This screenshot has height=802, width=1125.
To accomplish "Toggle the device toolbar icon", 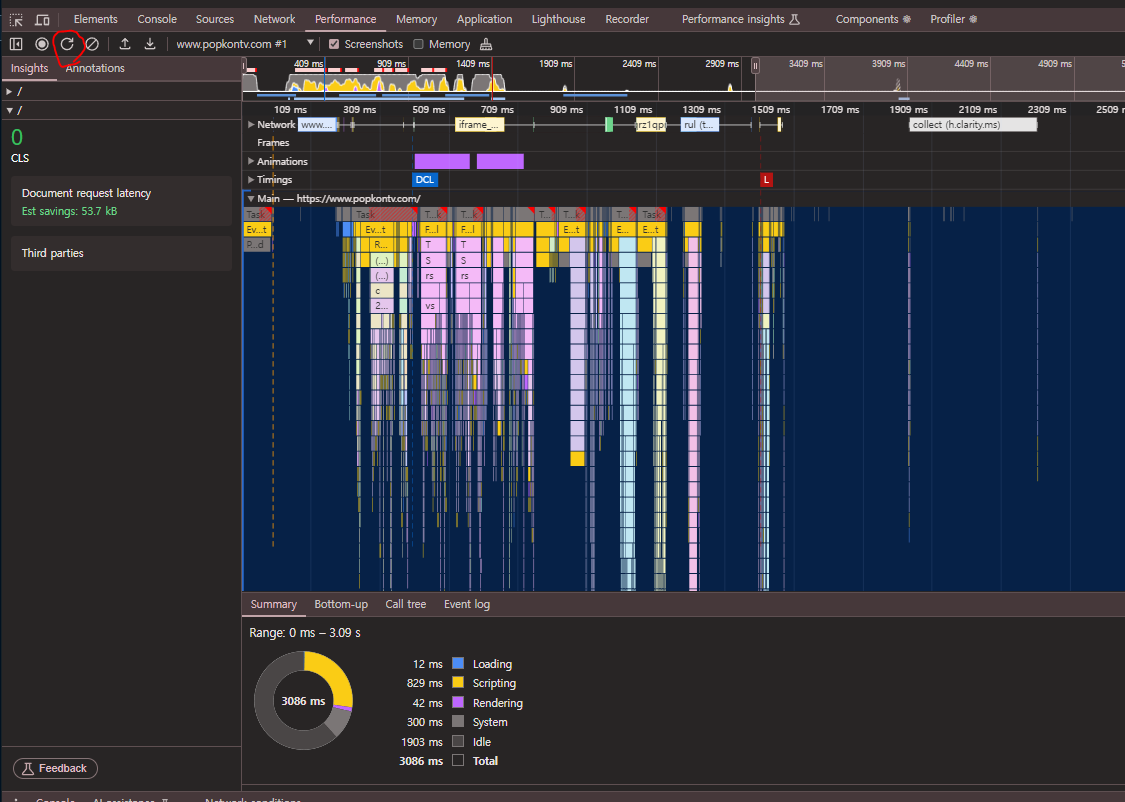I will 42,19.
